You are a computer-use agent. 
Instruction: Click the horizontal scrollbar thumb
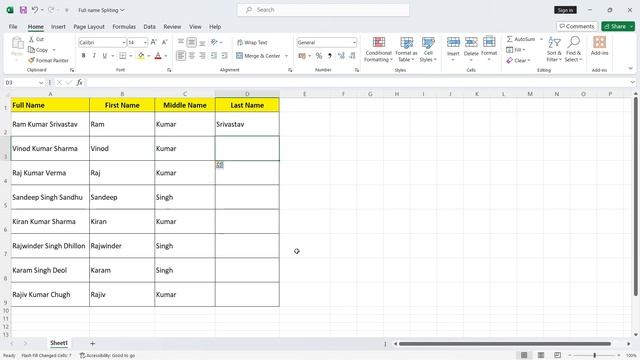pyautogui.click(x=504, y=344)
